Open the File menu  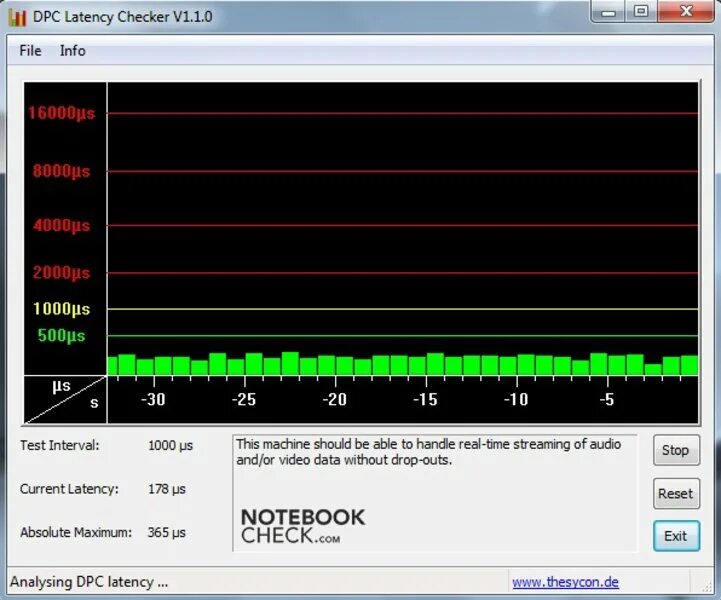30,51
